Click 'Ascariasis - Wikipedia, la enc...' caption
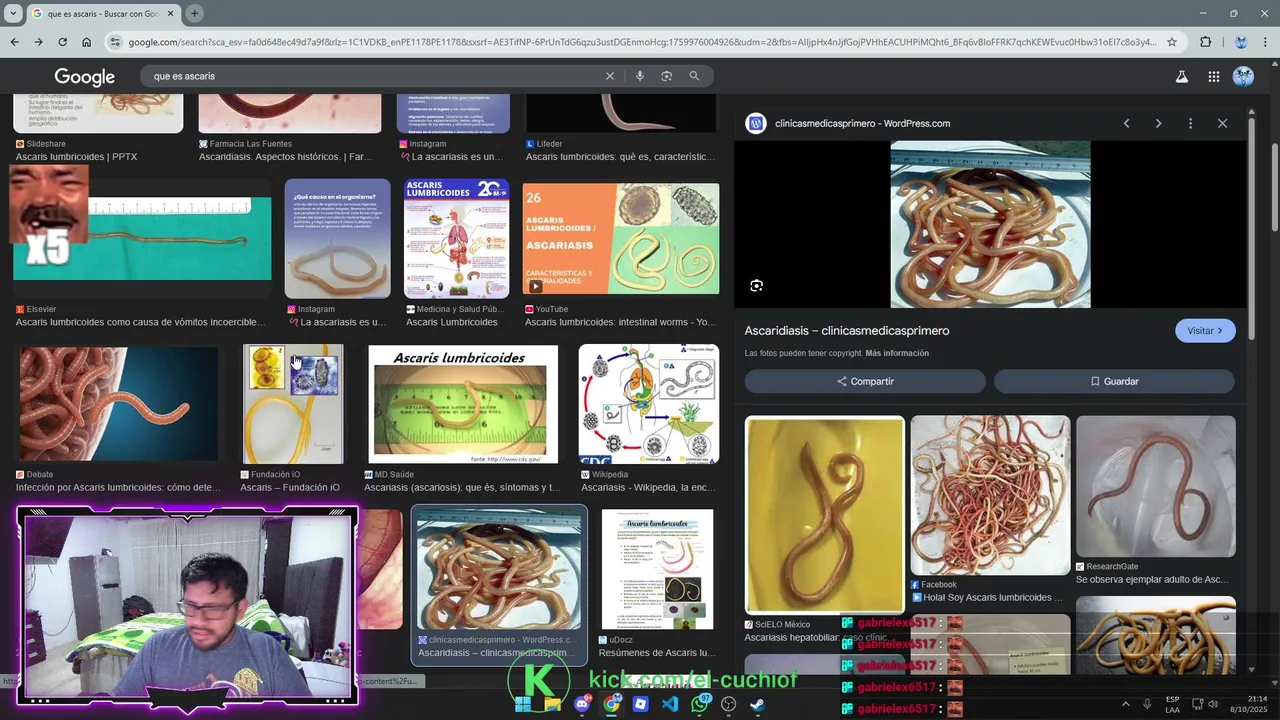 [649, 487]
